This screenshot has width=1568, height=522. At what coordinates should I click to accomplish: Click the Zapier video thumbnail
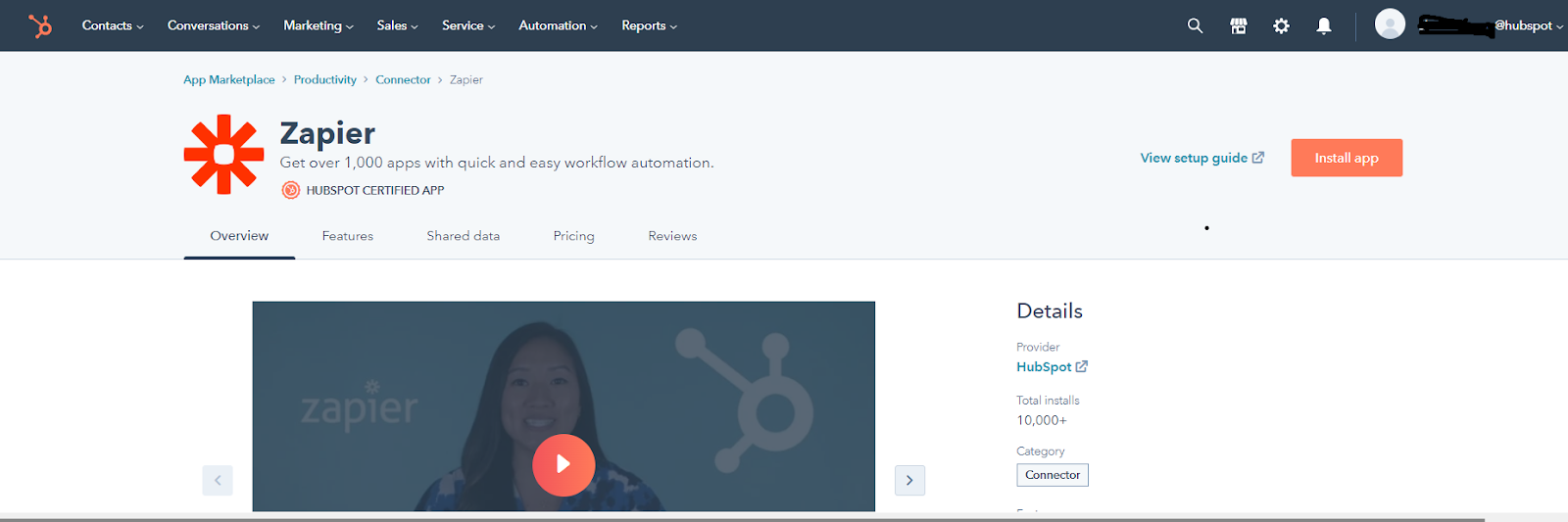[x=563, y=405]
